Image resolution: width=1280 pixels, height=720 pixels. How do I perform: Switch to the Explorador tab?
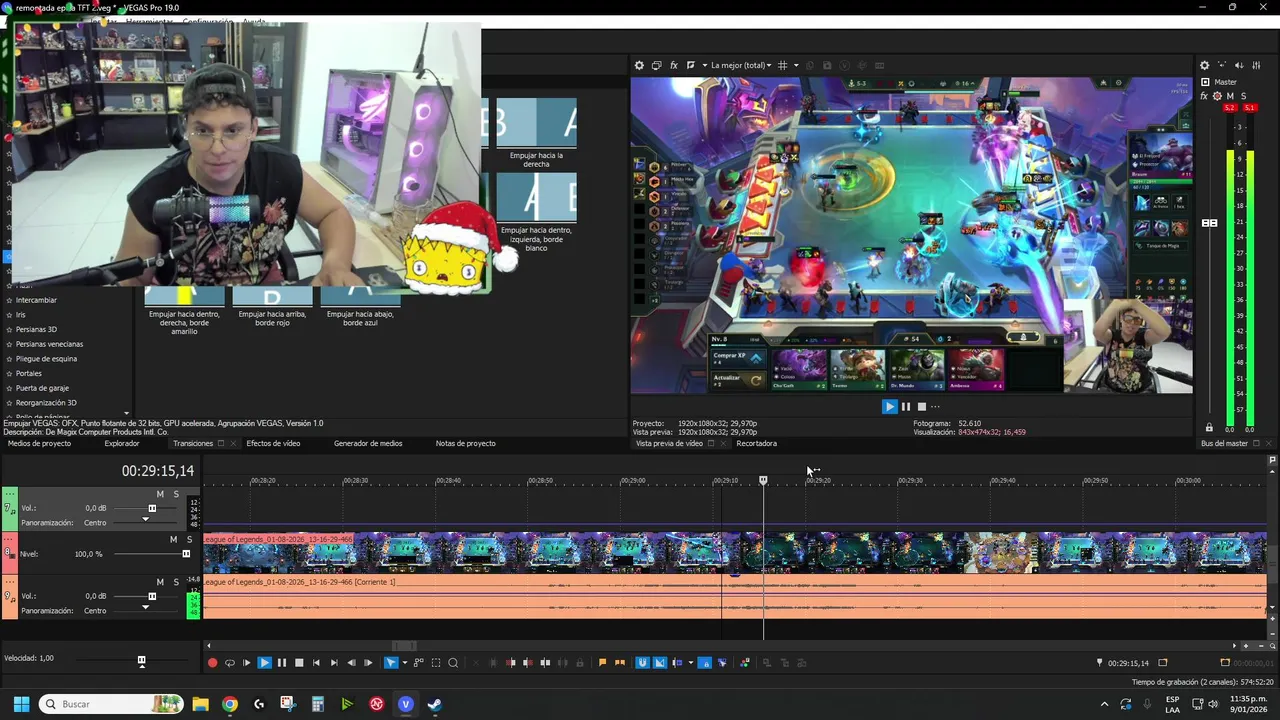122,443
